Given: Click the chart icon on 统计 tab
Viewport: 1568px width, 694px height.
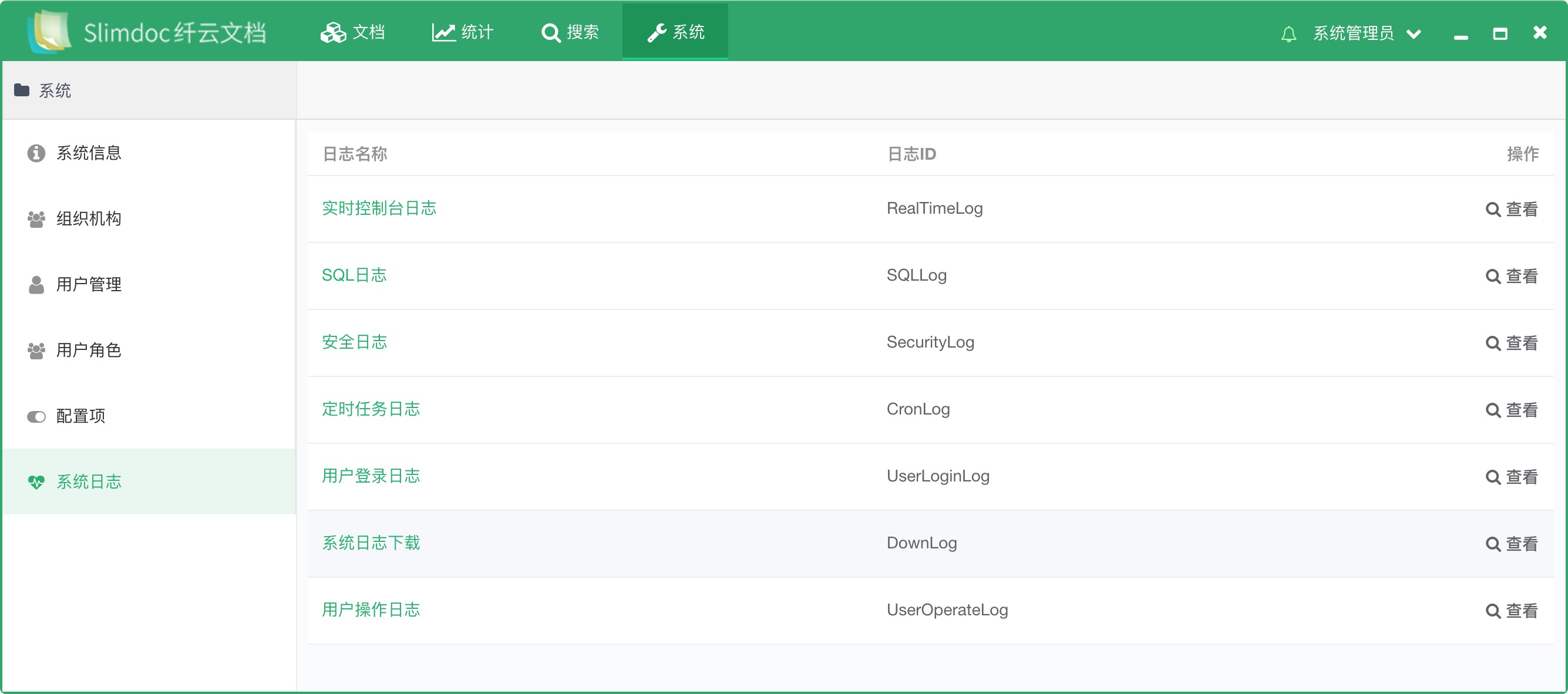Looking at the screenshot, I should tap(444, 32).
